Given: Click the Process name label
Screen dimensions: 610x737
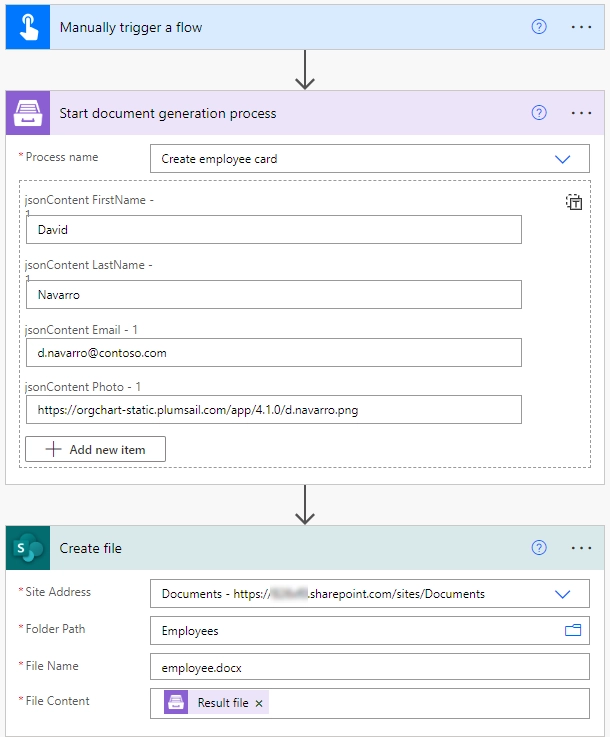Looking at the screenshot, I should (x=62, y=157).
